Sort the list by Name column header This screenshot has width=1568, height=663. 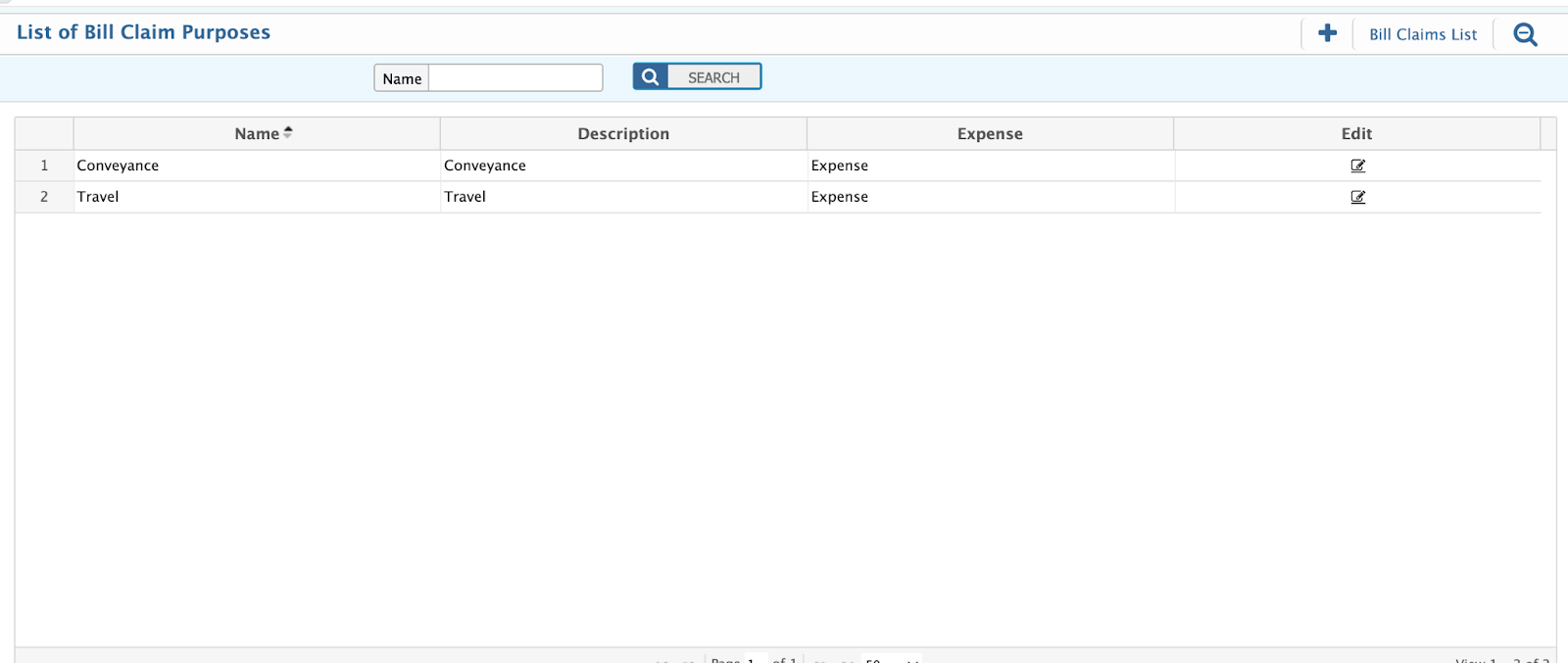pyautogui.click(x=257, y=134)
